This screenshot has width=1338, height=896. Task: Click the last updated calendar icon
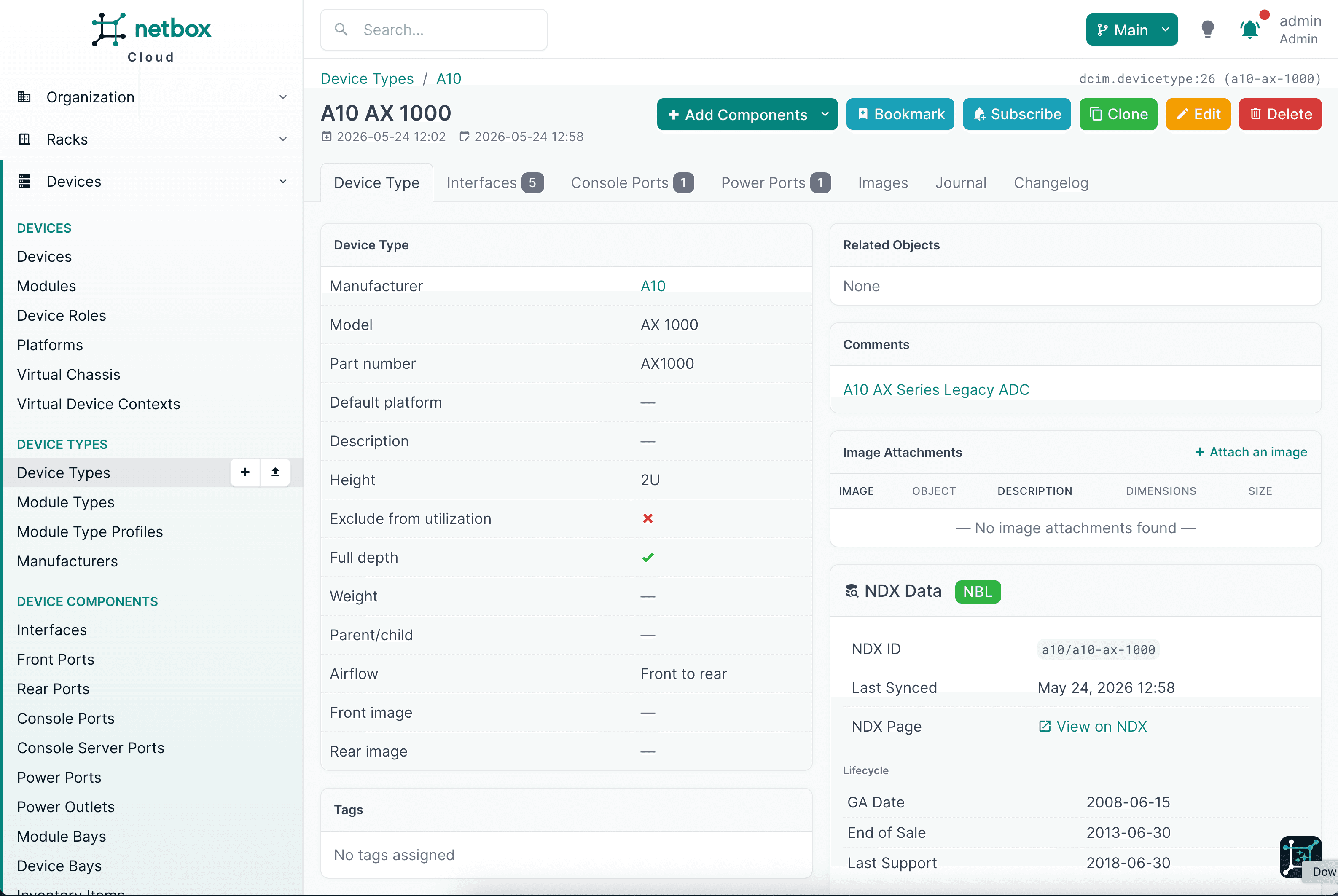(465, 137)
